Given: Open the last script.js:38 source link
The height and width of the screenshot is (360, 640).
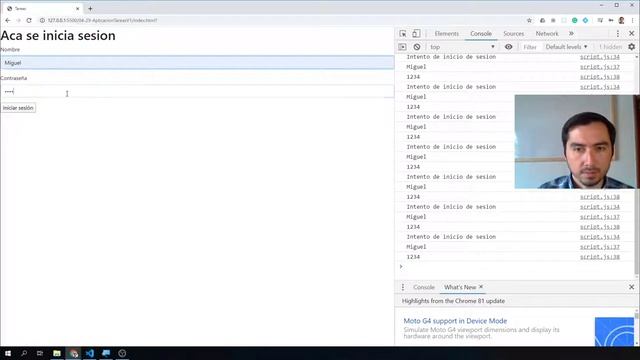Looking at the screenshot, I should click(600, 257).
